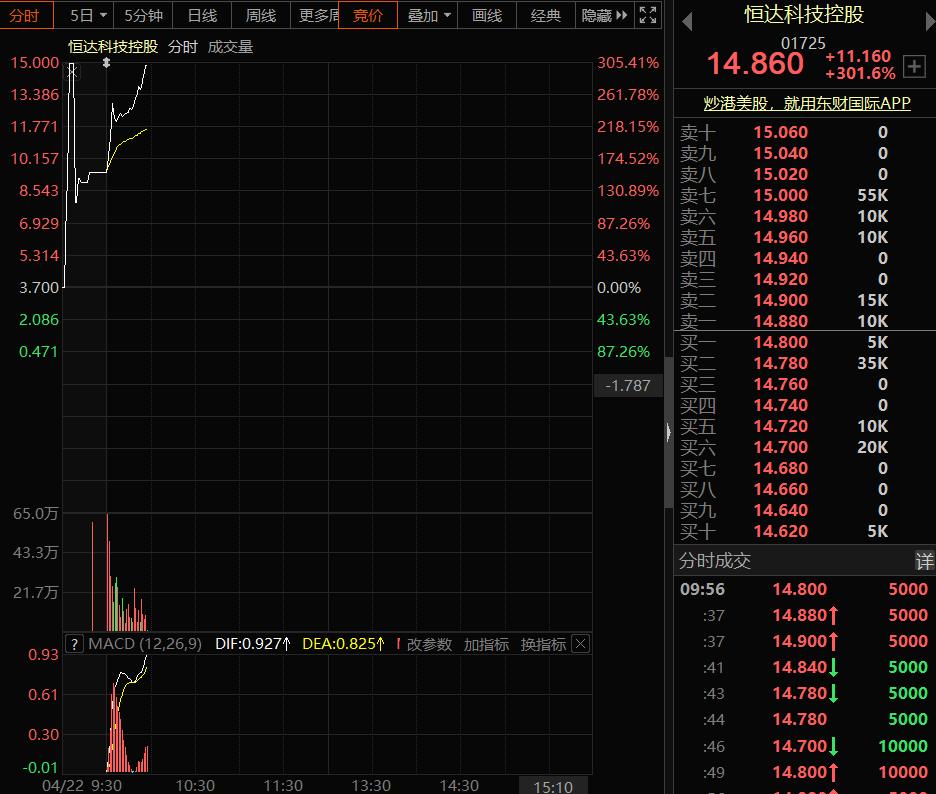The height and width of the screenshot is (794, 936).
Task: Add stock to watchlist plus icon
Action: 914,66
